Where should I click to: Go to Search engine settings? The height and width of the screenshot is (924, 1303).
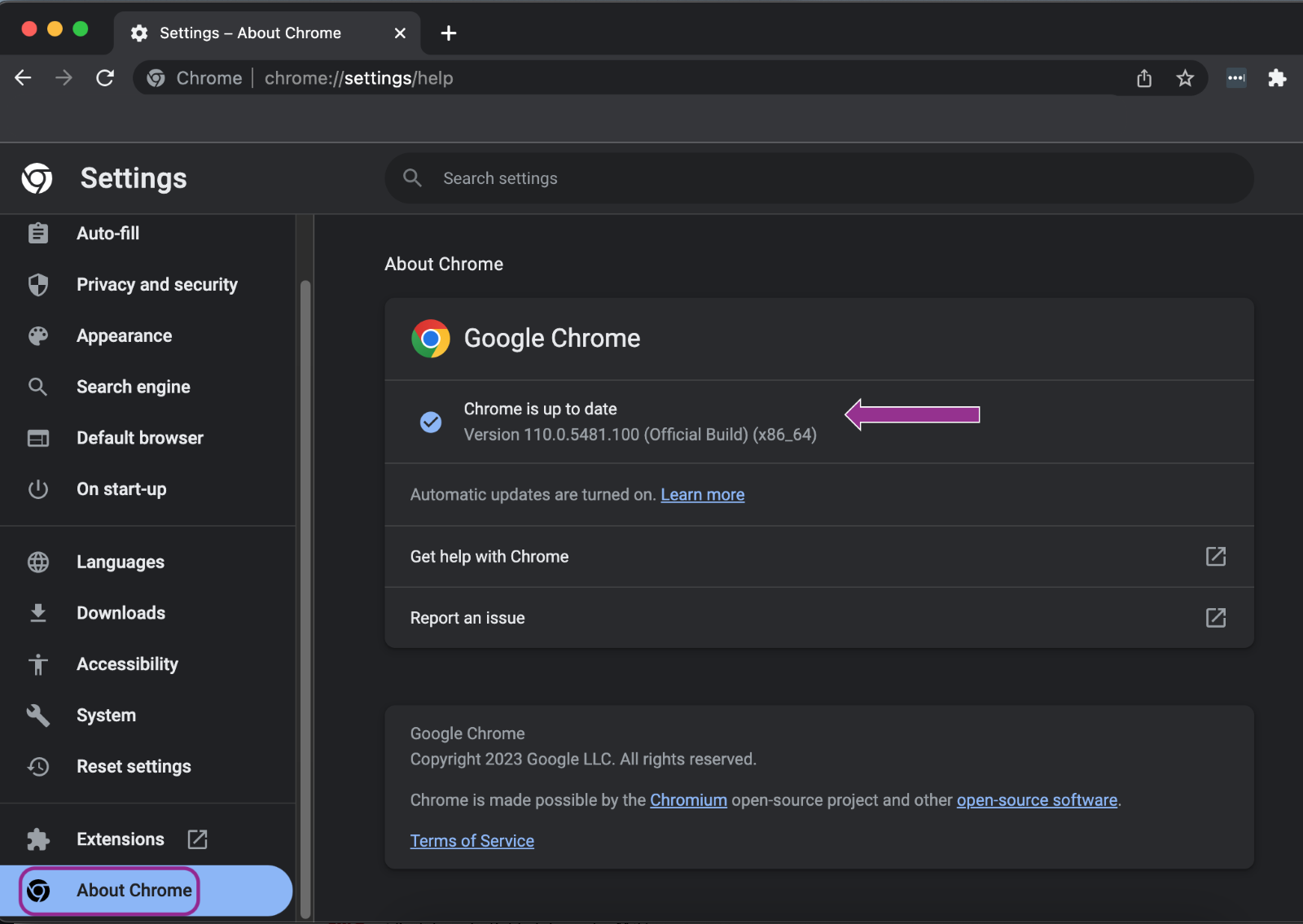133,388
